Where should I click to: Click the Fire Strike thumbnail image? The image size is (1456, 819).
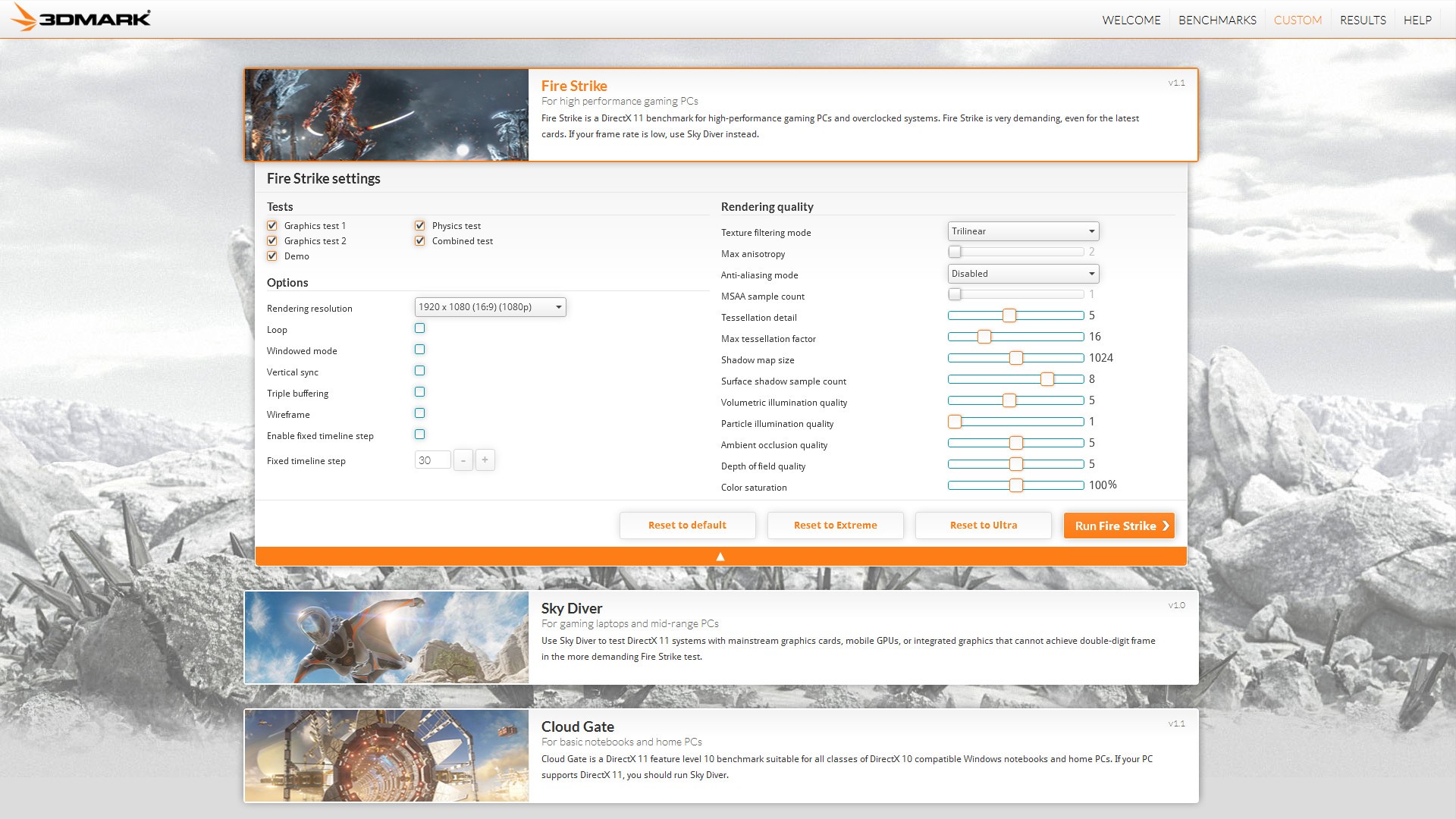coord(387,115)
